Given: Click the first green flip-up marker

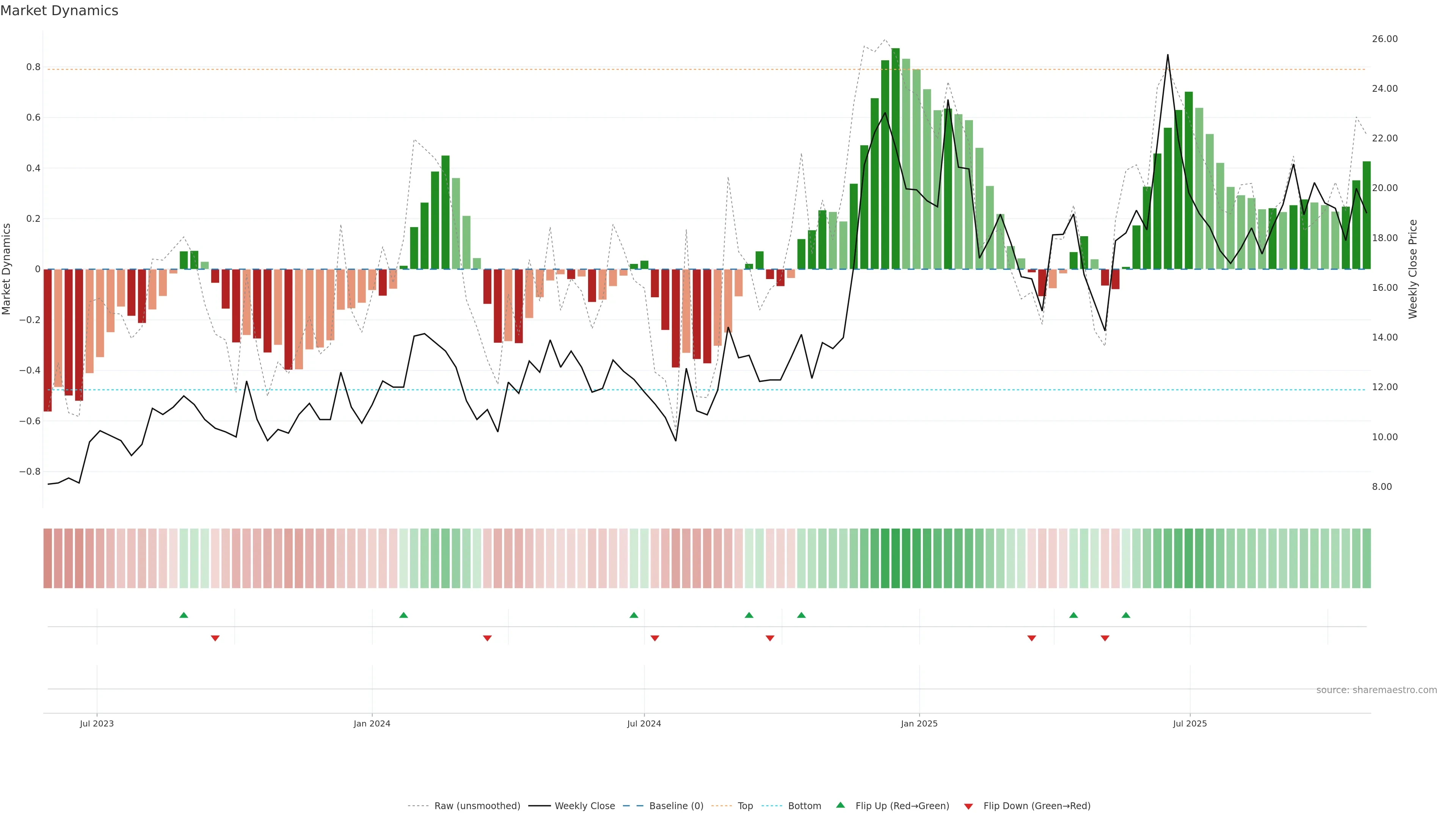Looking at the screenshot, I should pyautogui.click(x=184, y=615).
